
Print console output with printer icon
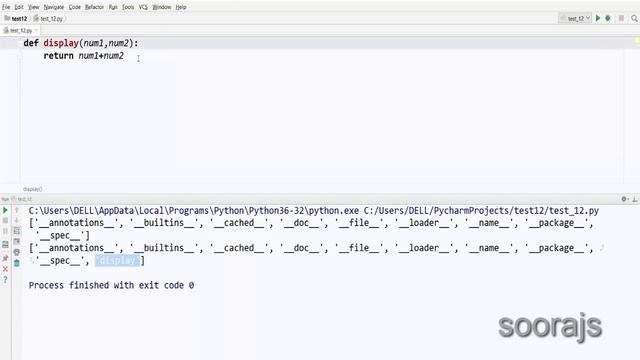pos(17,253)
